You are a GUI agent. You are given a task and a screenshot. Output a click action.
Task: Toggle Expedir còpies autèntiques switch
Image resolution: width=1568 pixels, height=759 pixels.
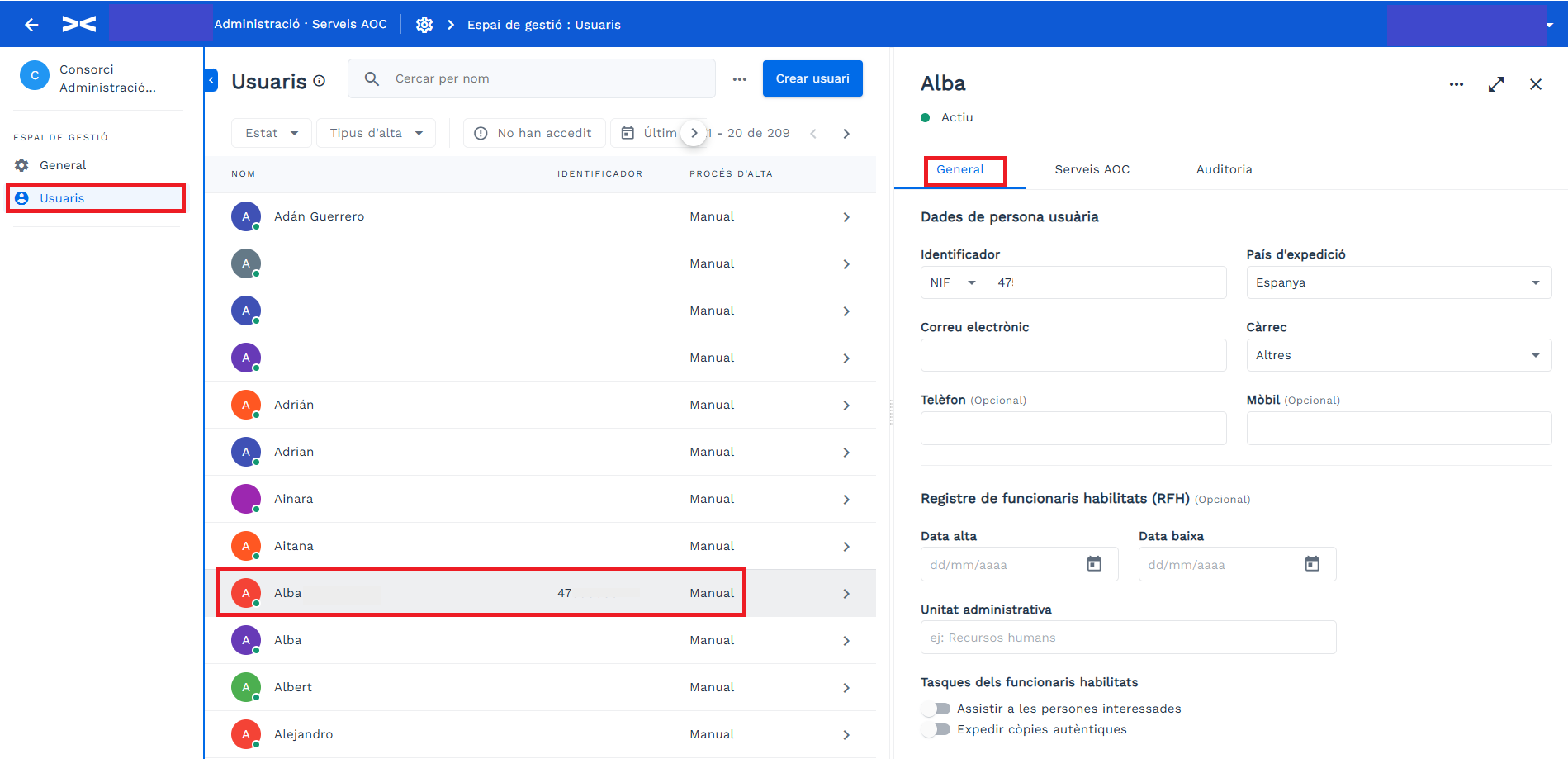936,729
